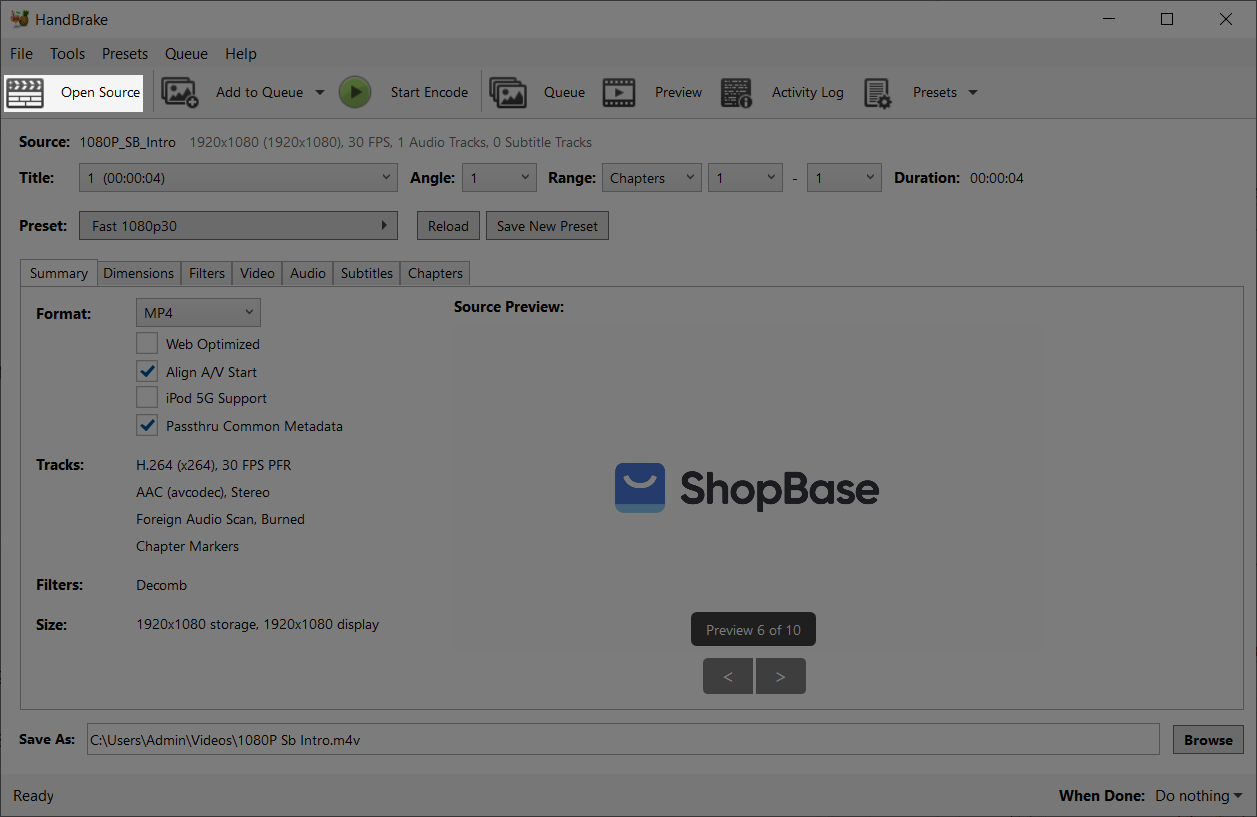Open the When Done dropdown
Screen dimensions: 1257x817
(x=1198, y=796)
